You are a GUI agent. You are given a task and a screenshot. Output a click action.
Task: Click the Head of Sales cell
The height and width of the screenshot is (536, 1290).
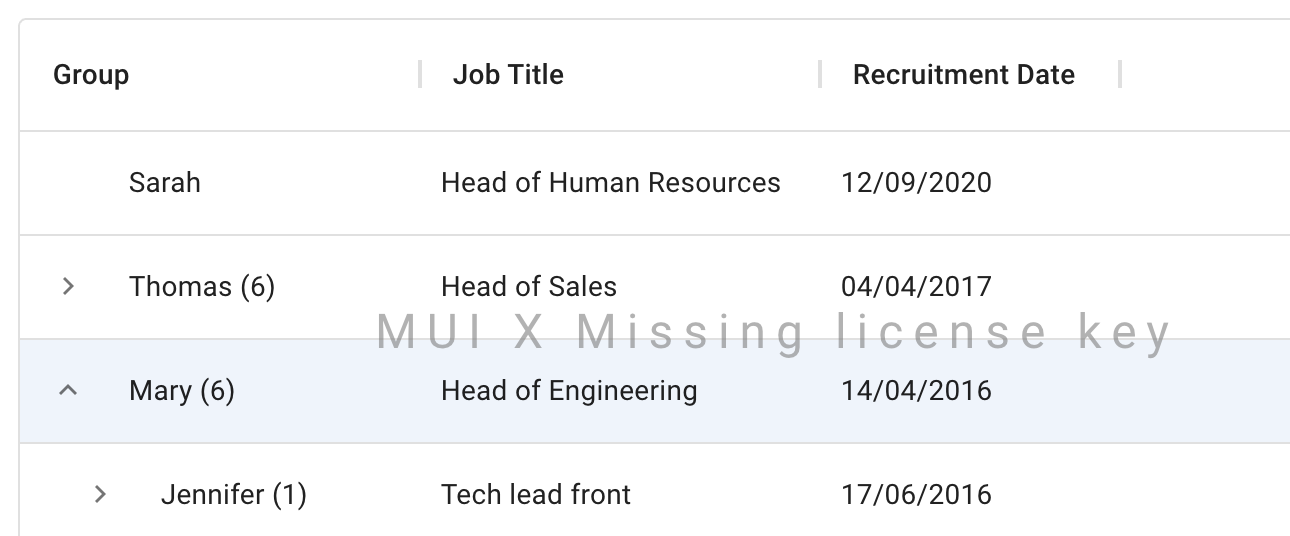[528, 287]
